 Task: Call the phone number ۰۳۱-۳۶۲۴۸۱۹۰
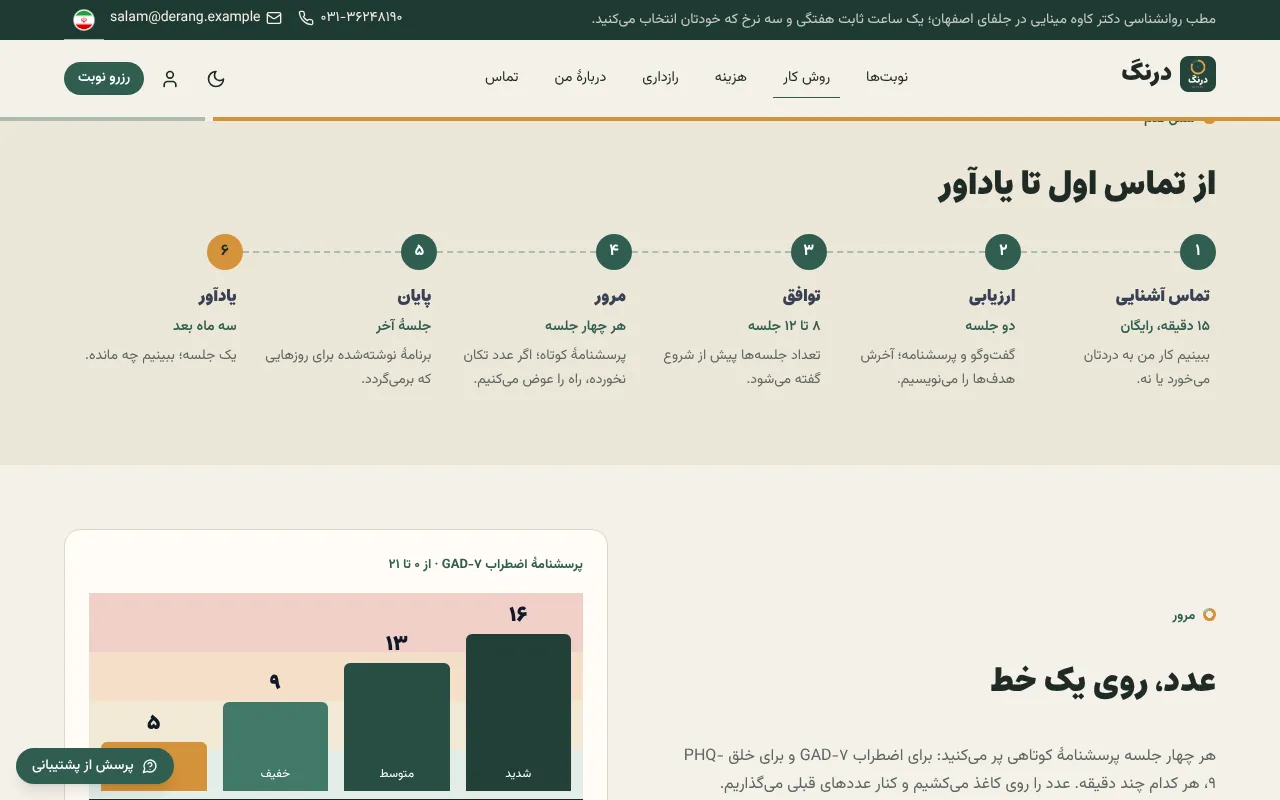pyautogui.click(x=350, y=17)
